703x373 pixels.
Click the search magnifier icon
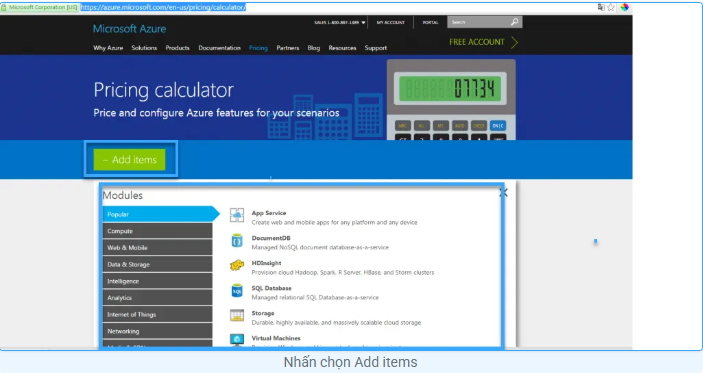pos(514,22)
